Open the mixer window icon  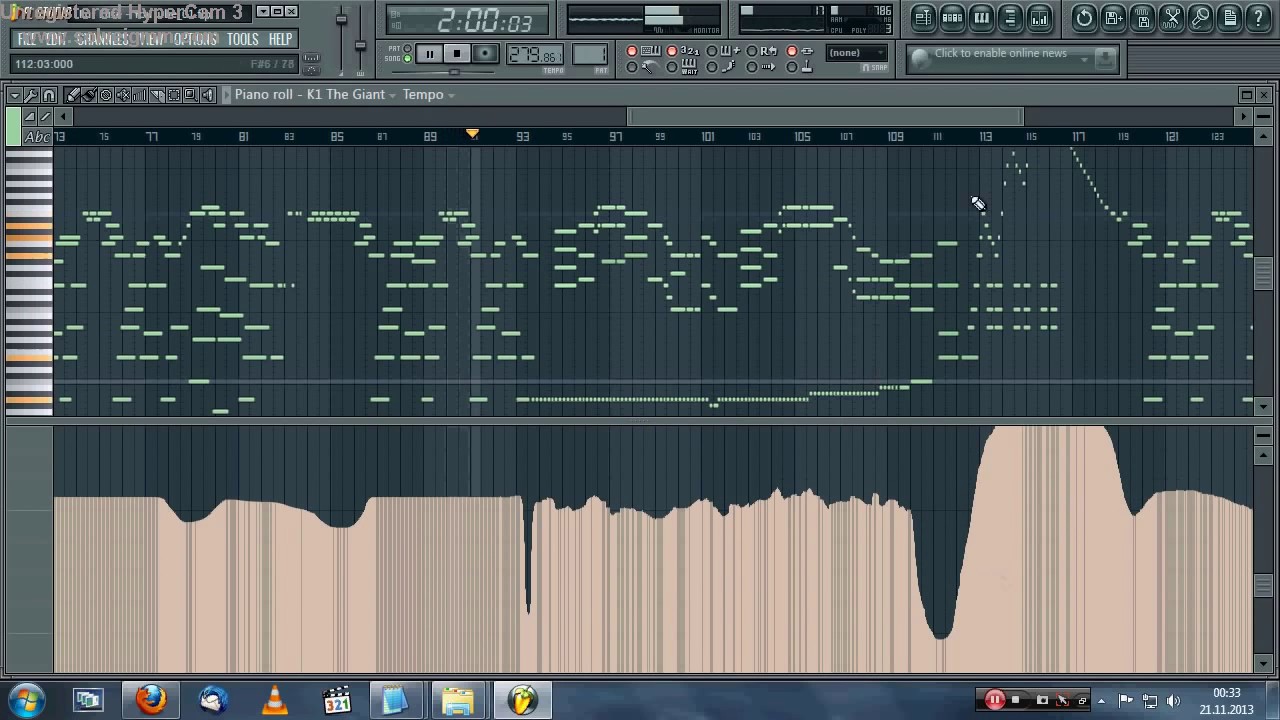tap(1039, 17)
